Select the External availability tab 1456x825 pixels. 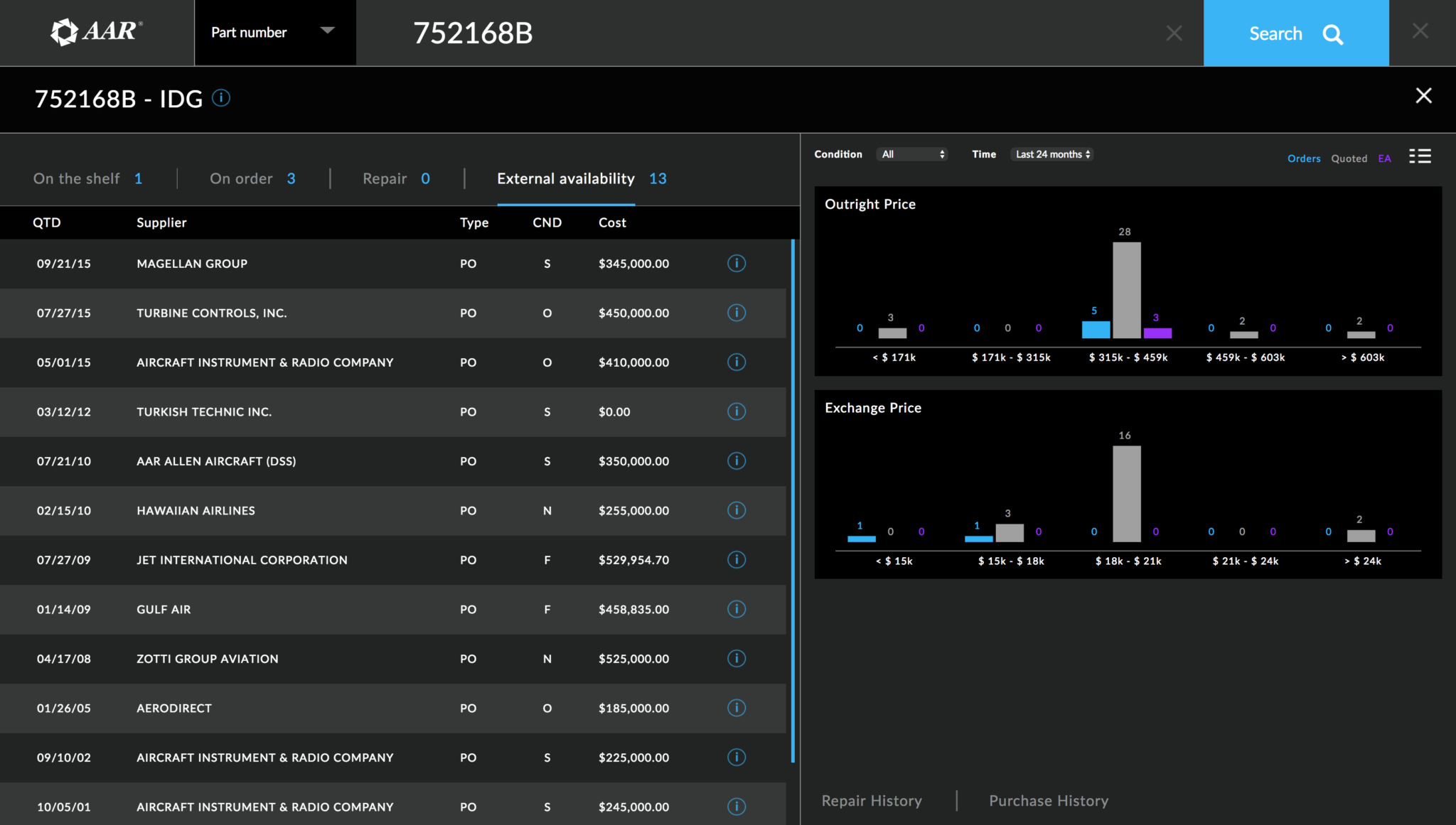tap(582, 178)
